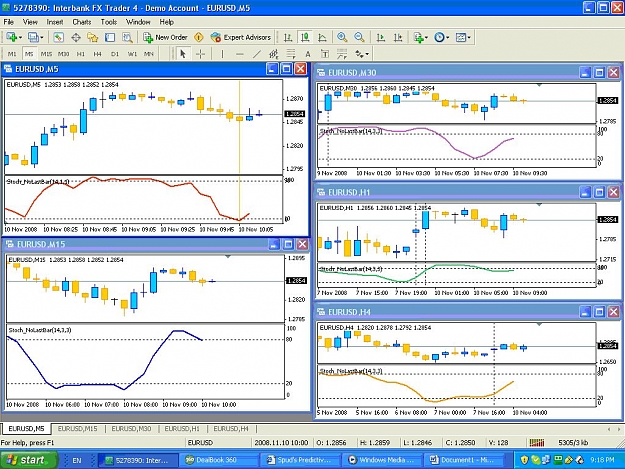This screenshot has height=469, width=625.
Task: Switch to M30 timeframe button
Action: [x=63, y=53]
